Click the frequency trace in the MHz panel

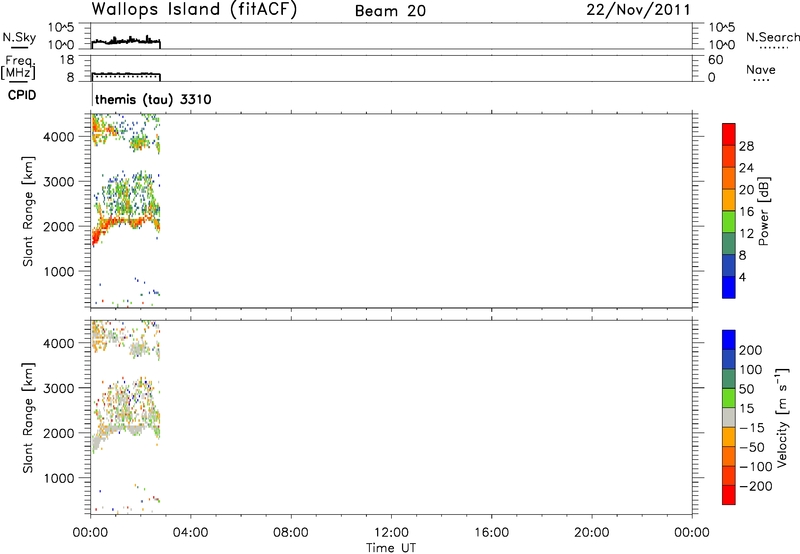click(126, 74)
